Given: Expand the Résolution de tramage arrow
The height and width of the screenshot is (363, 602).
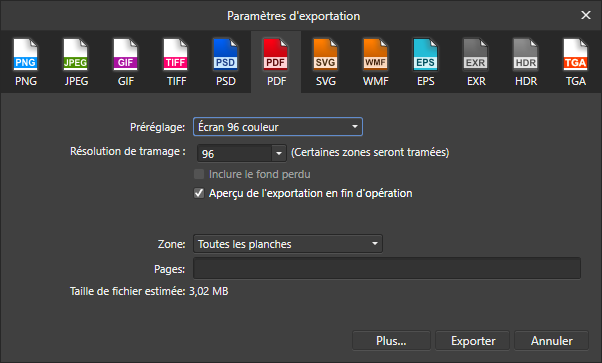Looking at the screenshot, I should click(279, 154).
